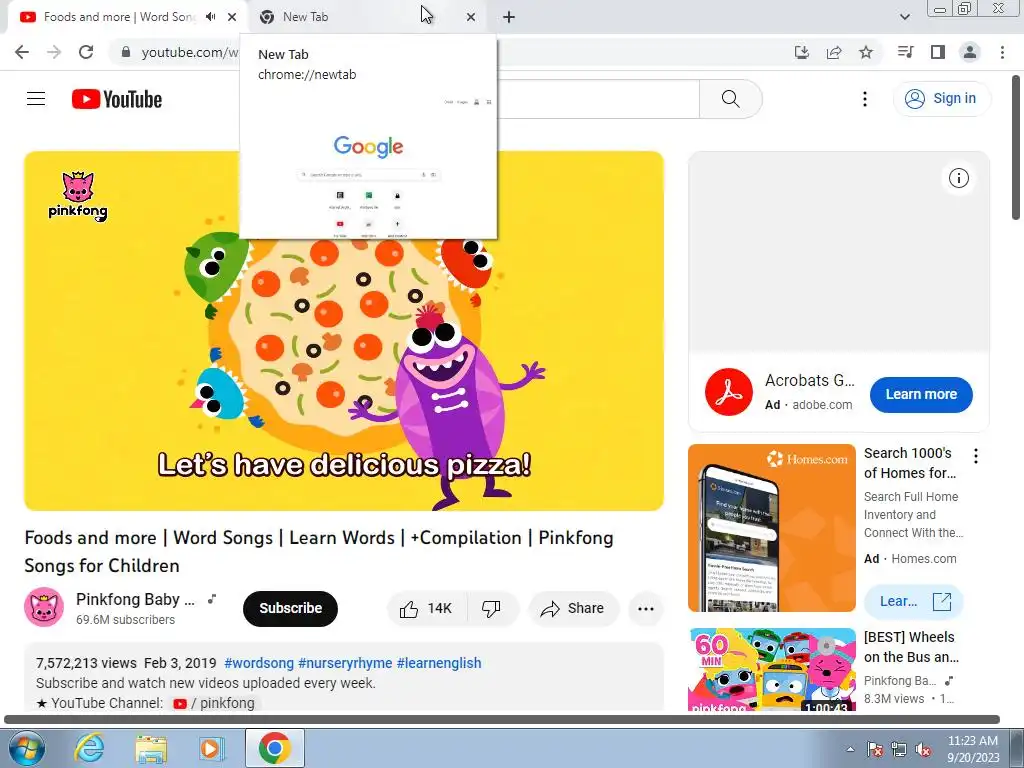This screenshot has height=768, width=1024.
Task: Open the #wordsong hashtag
Action: (259, 663)
